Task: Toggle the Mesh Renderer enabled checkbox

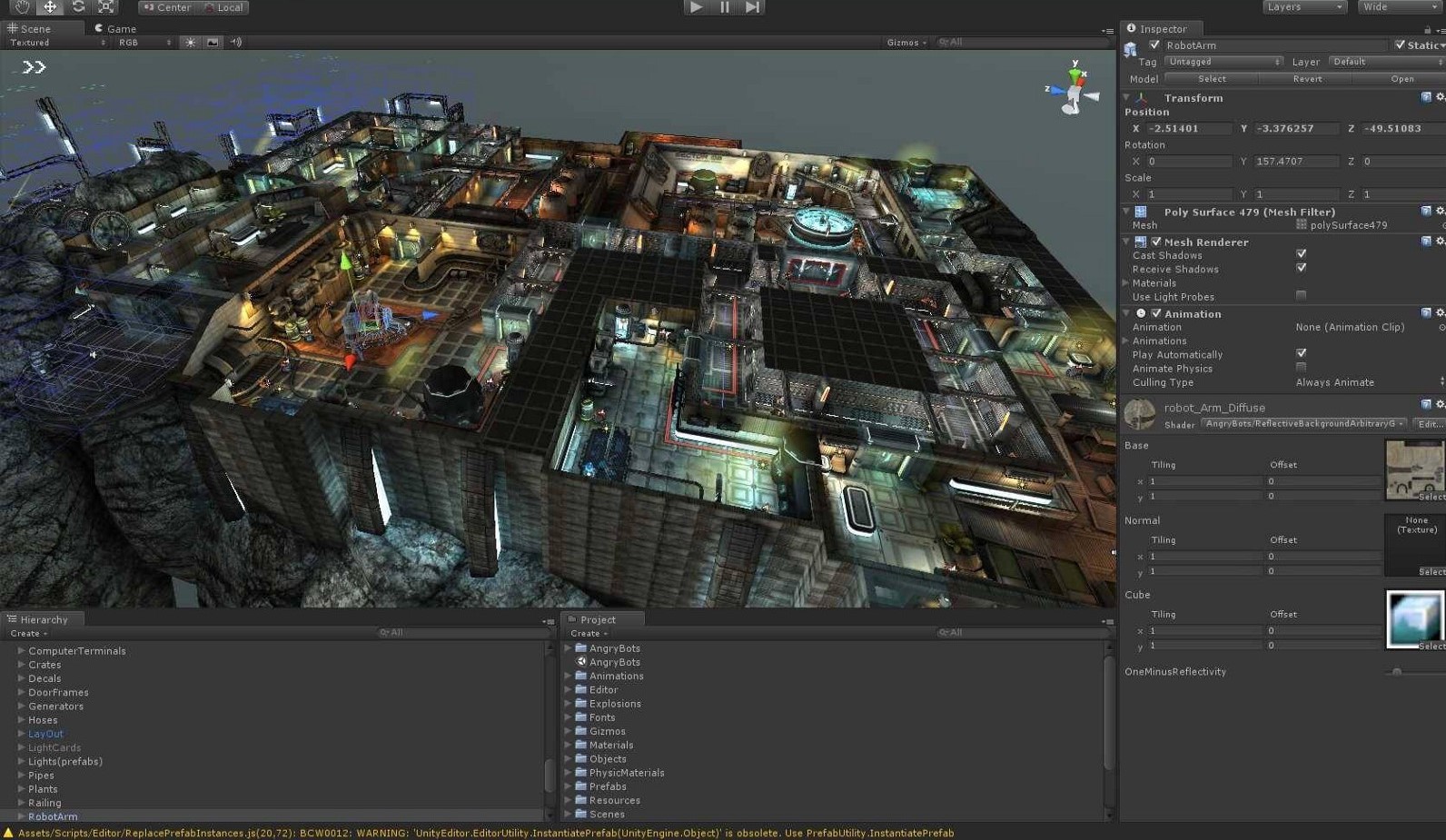Action: [1156, 242]
